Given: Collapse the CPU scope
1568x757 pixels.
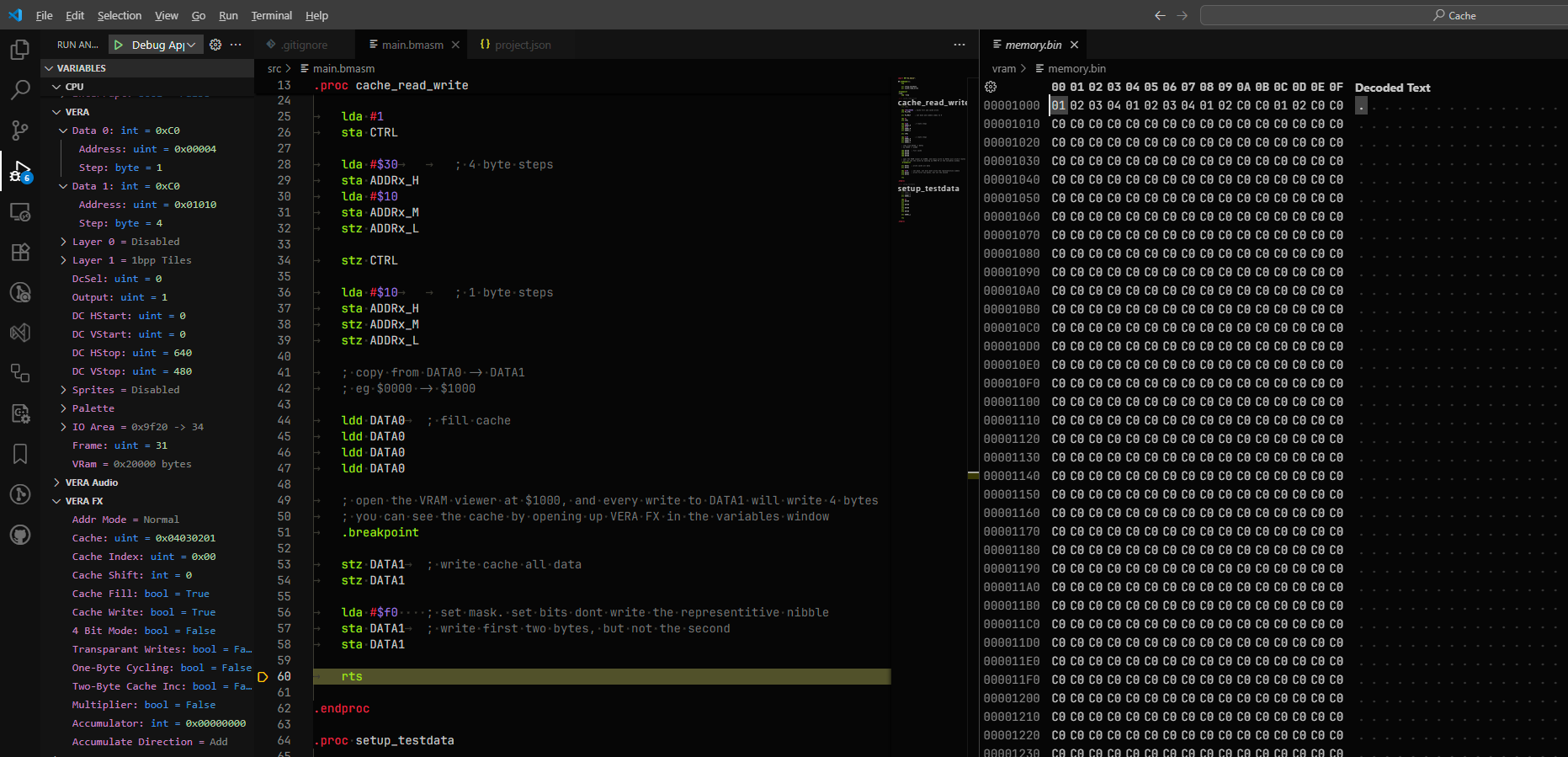Looking at the screenshot, I should tap(56, 87).
